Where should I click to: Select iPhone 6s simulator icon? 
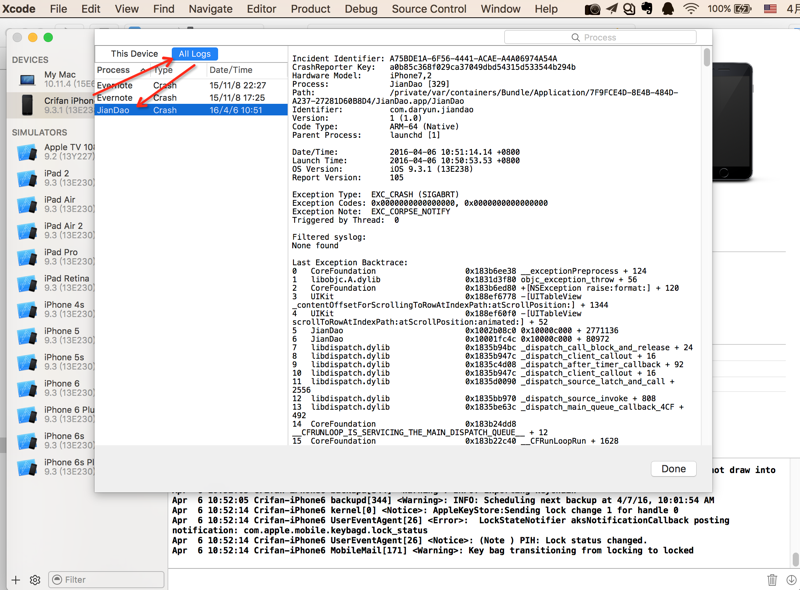coord(27,441)
